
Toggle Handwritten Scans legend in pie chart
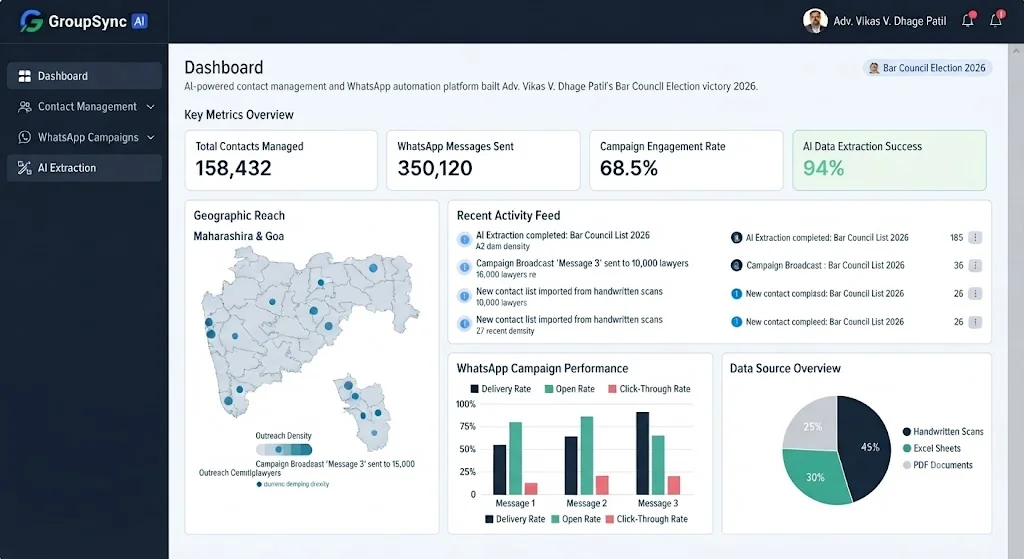943,432
